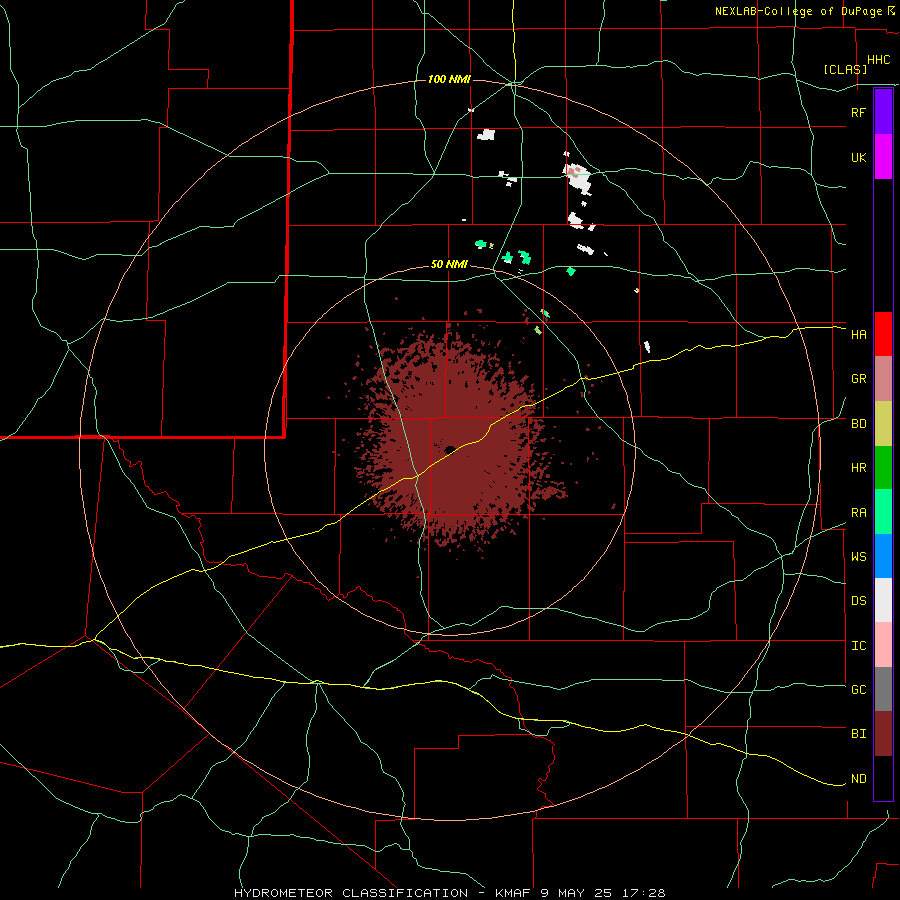900x900 pixels.
Task: Click the HHC product code label
Action: (878, 60)
